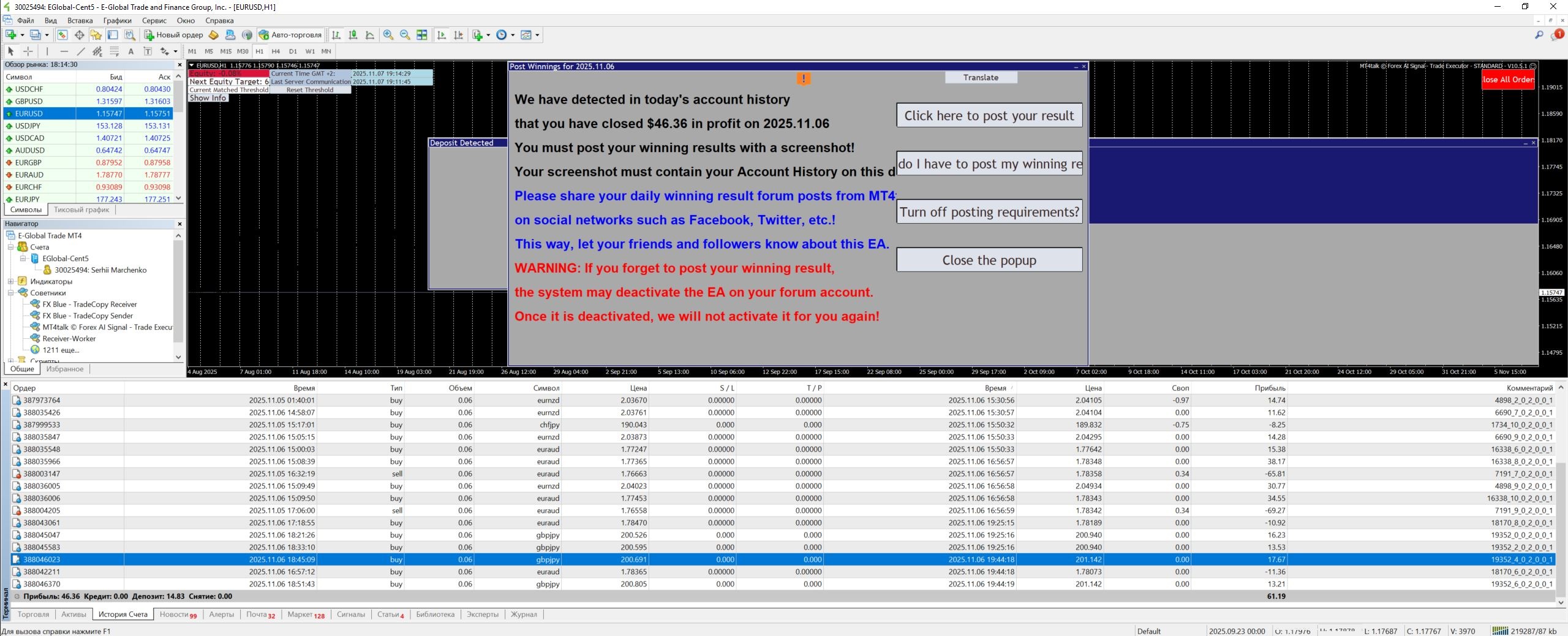Select the crosshair cursor tool
1568x636 pixels.
coord(28,51)
